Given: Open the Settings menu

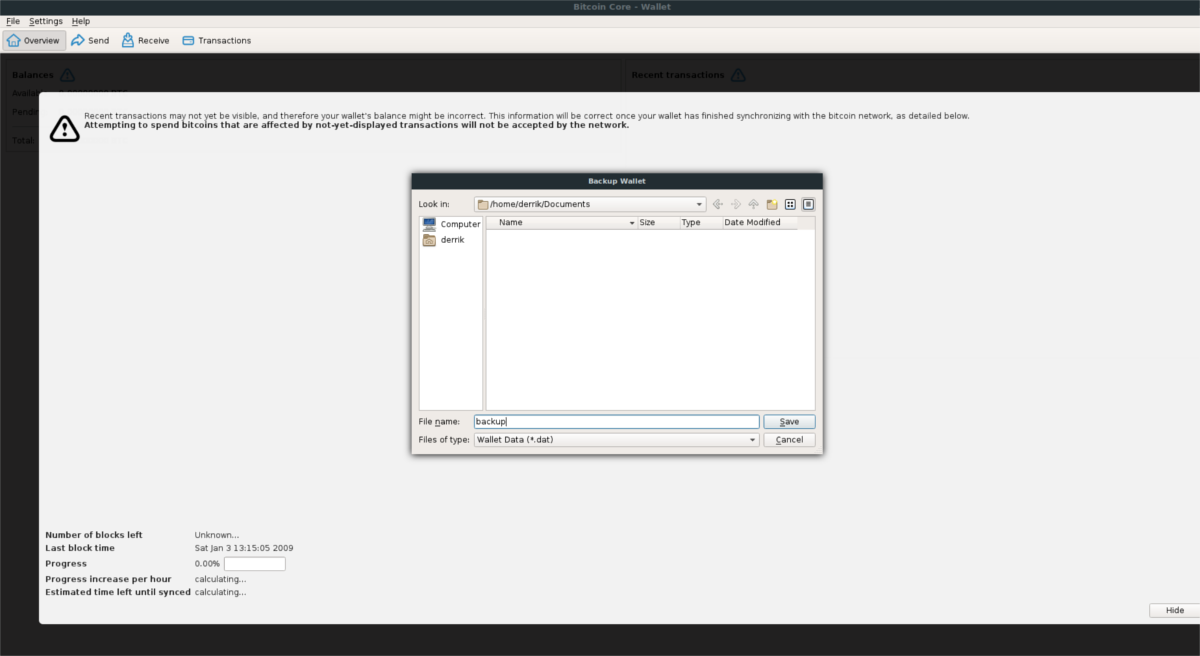Looking at the screenshot, I should click(x=46, y=21).
